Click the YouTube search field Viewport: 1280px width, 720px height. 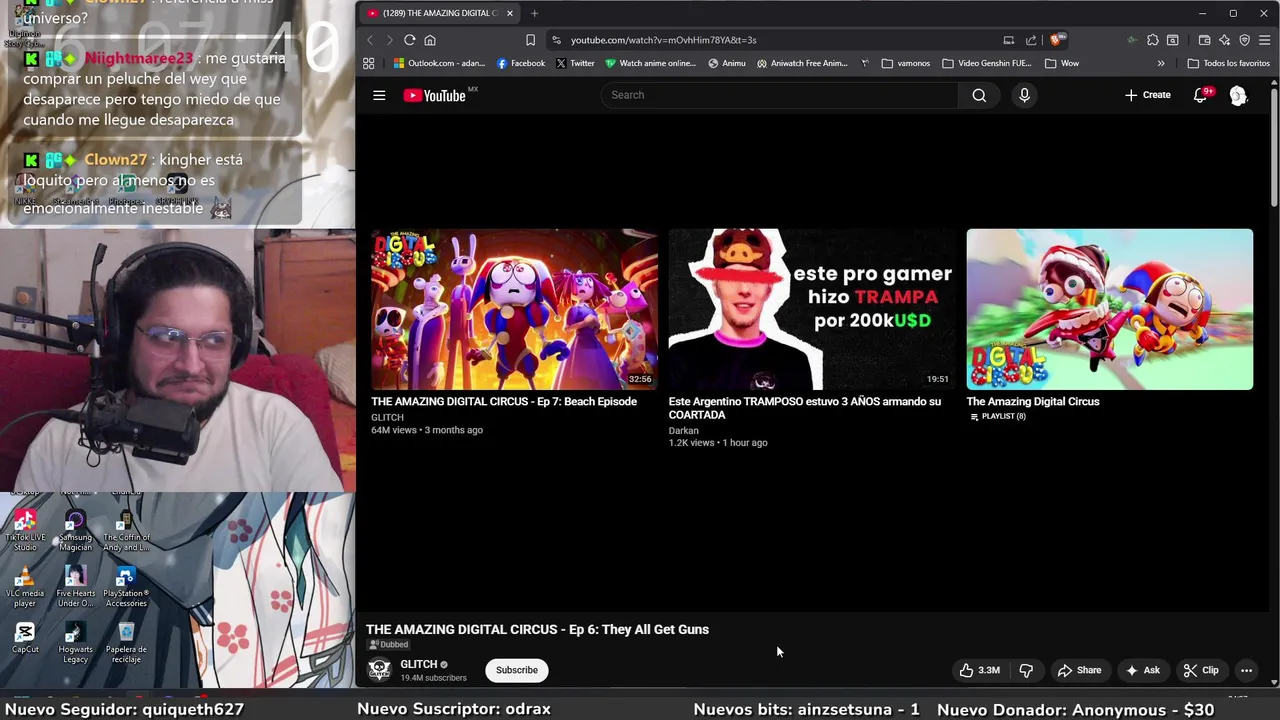[x=780, y=95]
